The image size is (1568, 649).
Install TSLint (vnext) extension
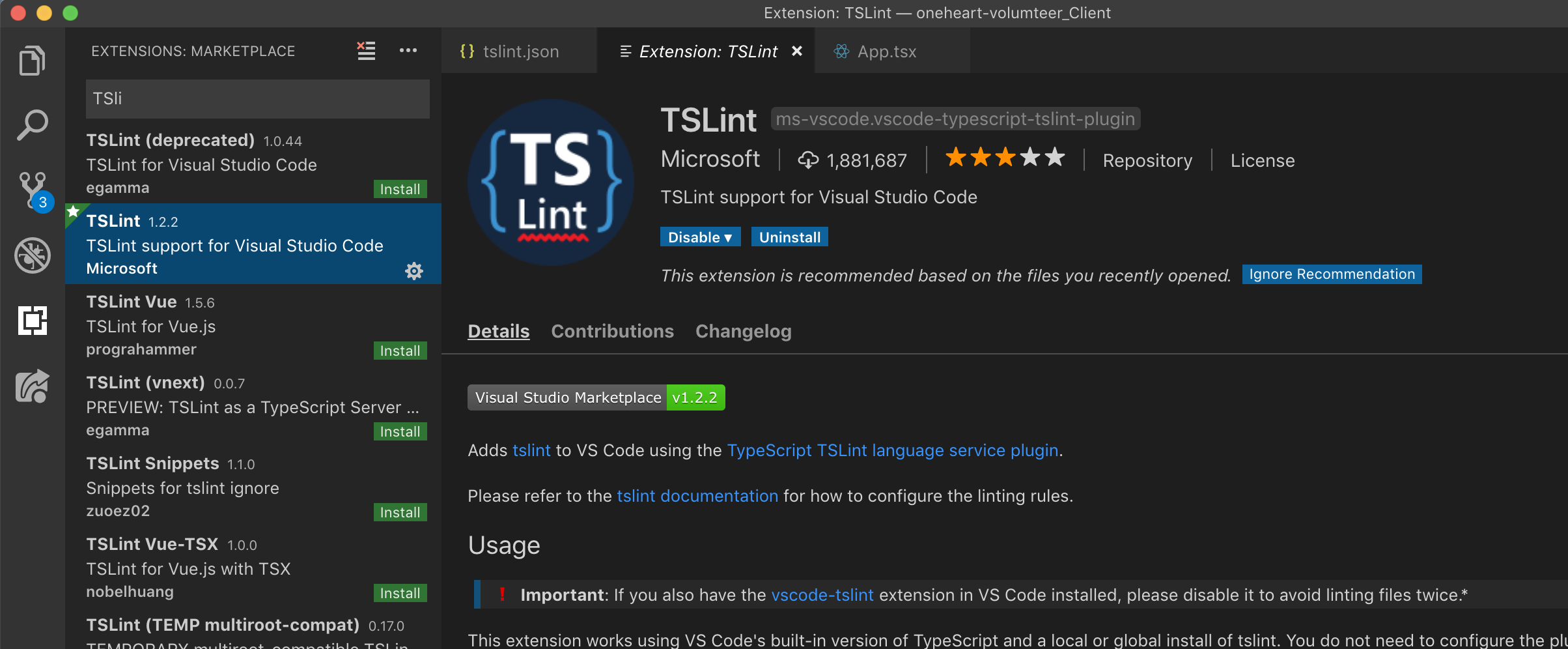click(x=400, y=431)
